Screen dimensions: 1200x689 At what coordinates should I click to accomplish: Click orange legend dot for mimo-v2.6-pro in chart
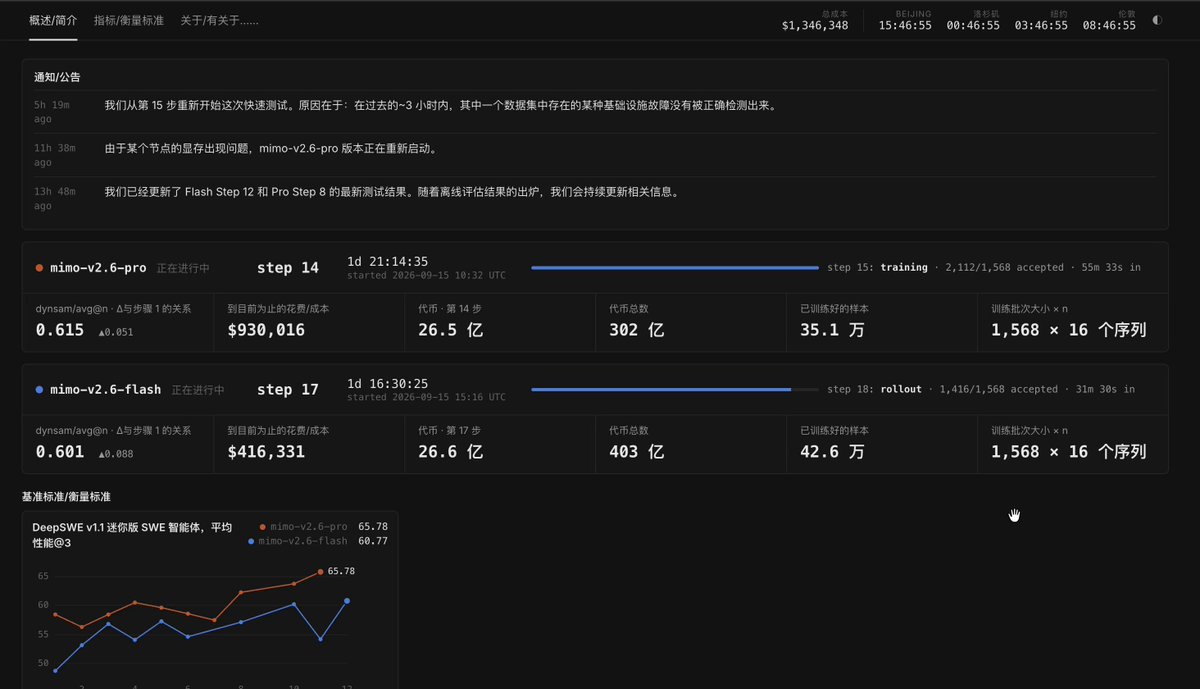pos(263,526)
